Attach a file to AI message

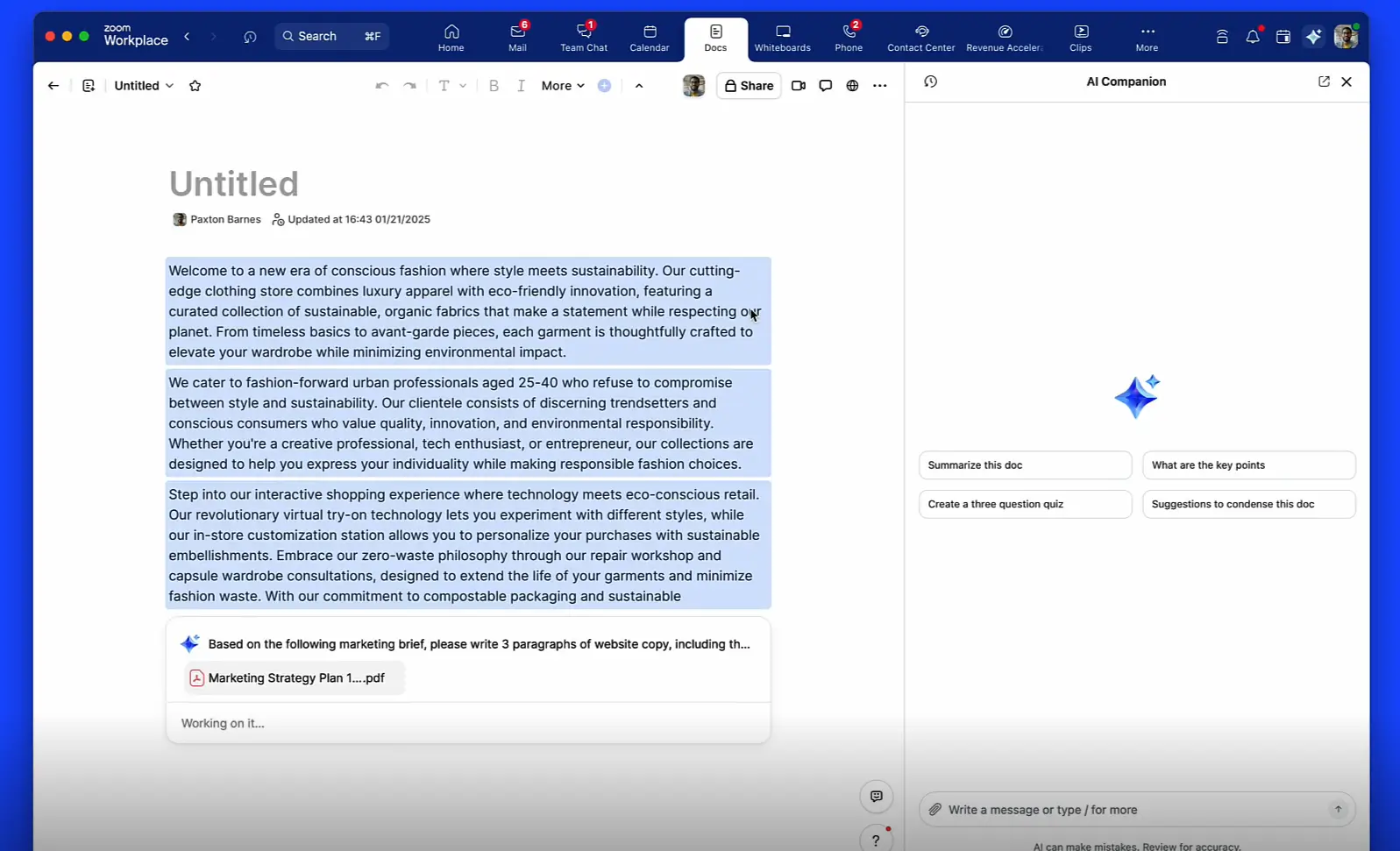(x=935, y=810)
